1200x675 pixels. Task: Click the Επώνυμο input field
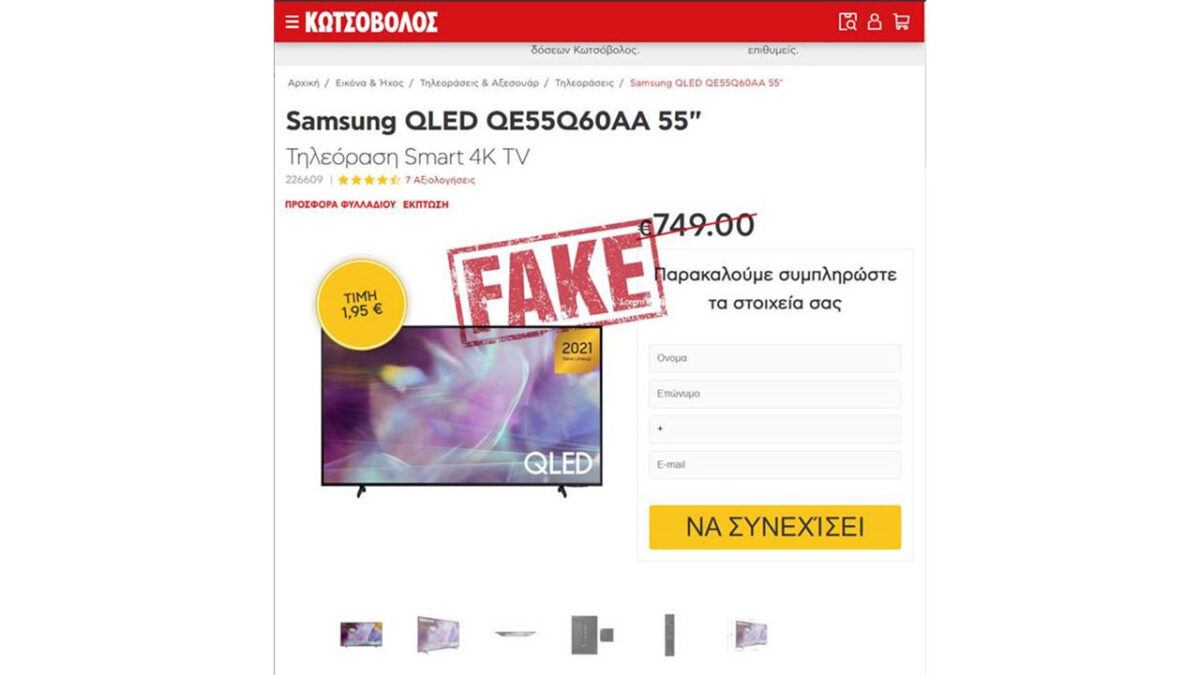point(775,394)
